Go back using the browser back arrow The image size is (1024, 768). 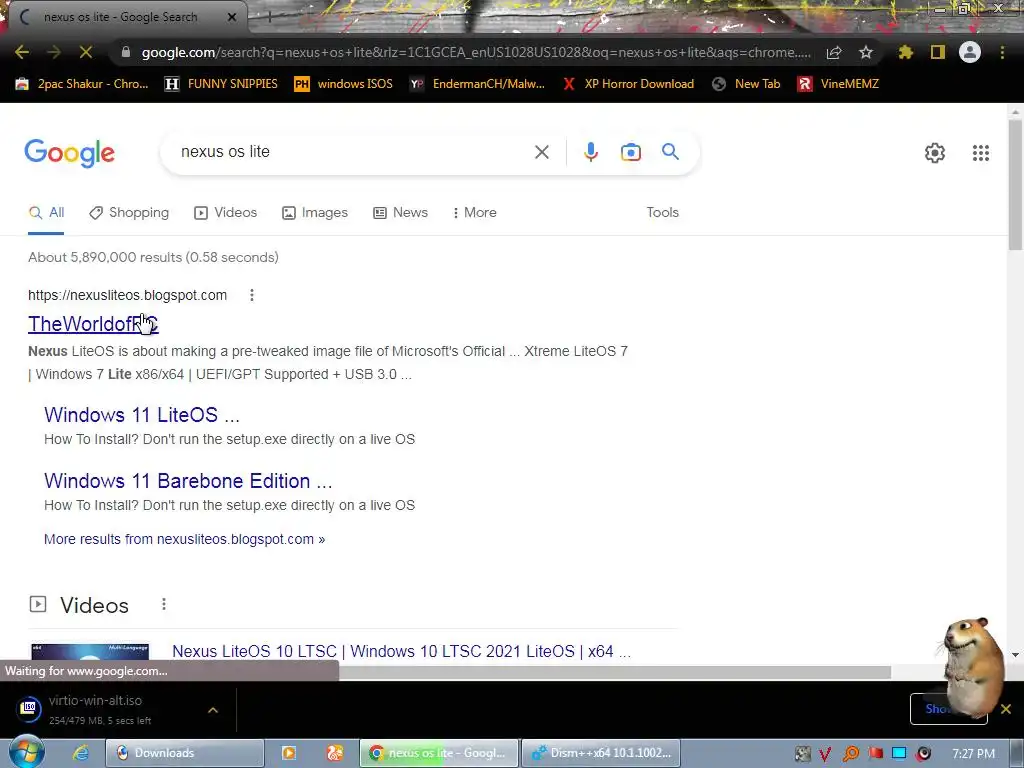tap(22, 52)
